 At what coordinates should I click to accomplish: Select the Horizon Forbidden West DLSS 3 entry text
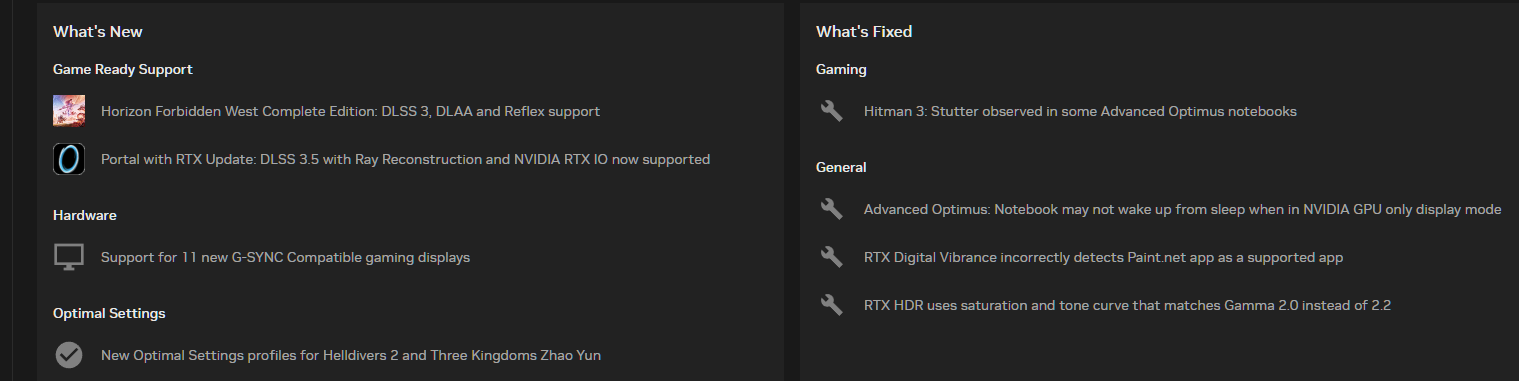coord(350,111)
